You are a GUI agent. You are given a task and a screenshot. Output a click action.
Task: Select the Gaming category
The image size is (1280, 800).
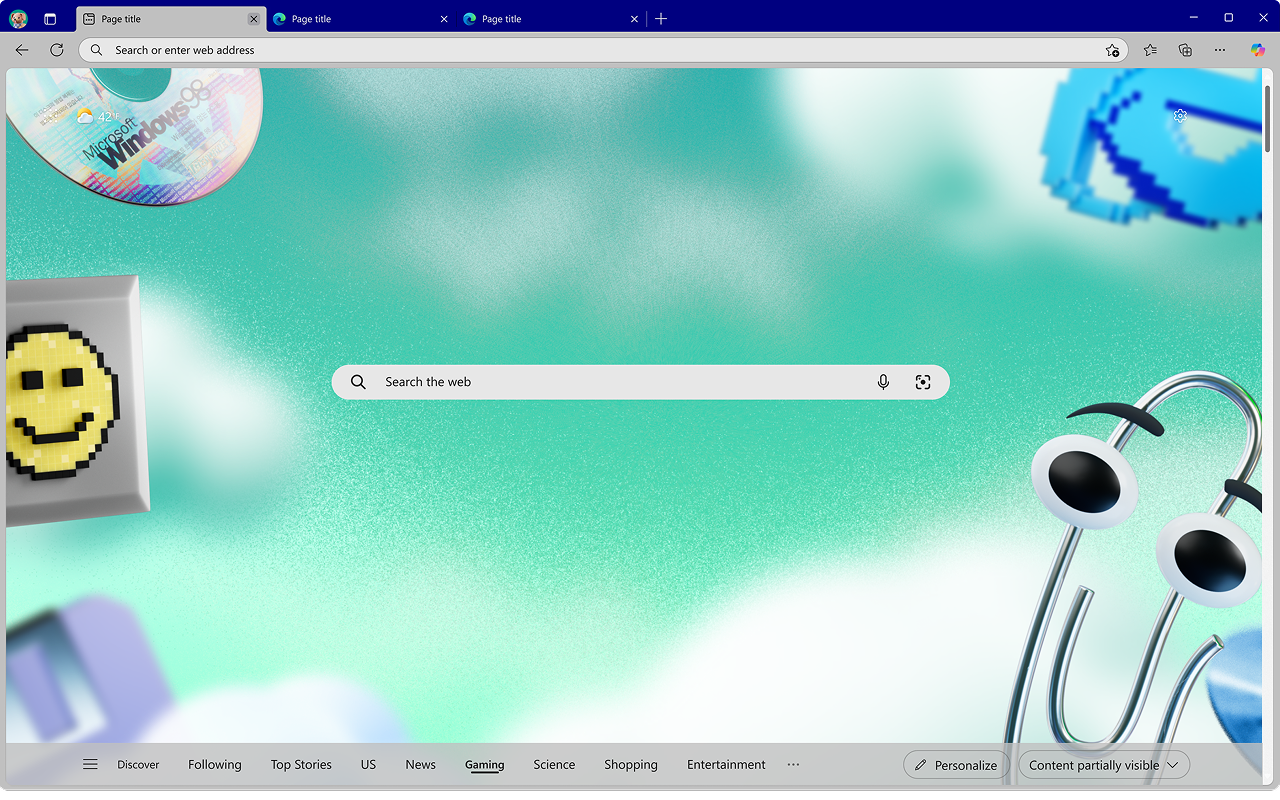484,765
